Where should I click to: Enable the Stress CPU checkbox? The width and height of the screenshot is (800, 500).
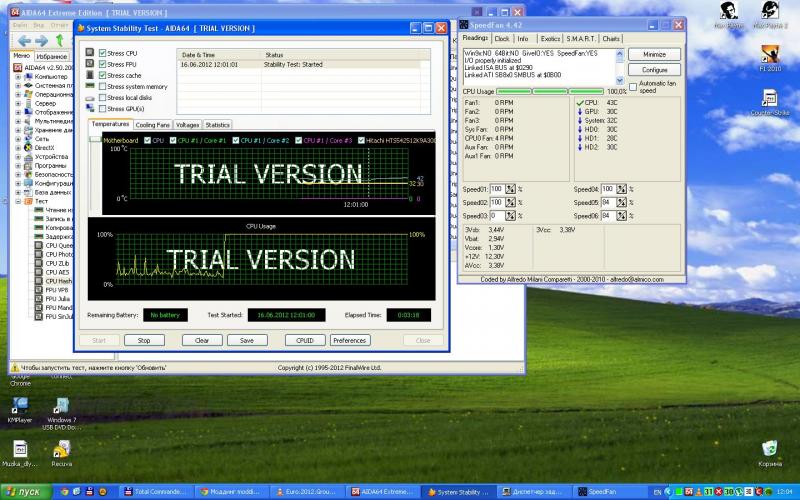pos(103,53)
